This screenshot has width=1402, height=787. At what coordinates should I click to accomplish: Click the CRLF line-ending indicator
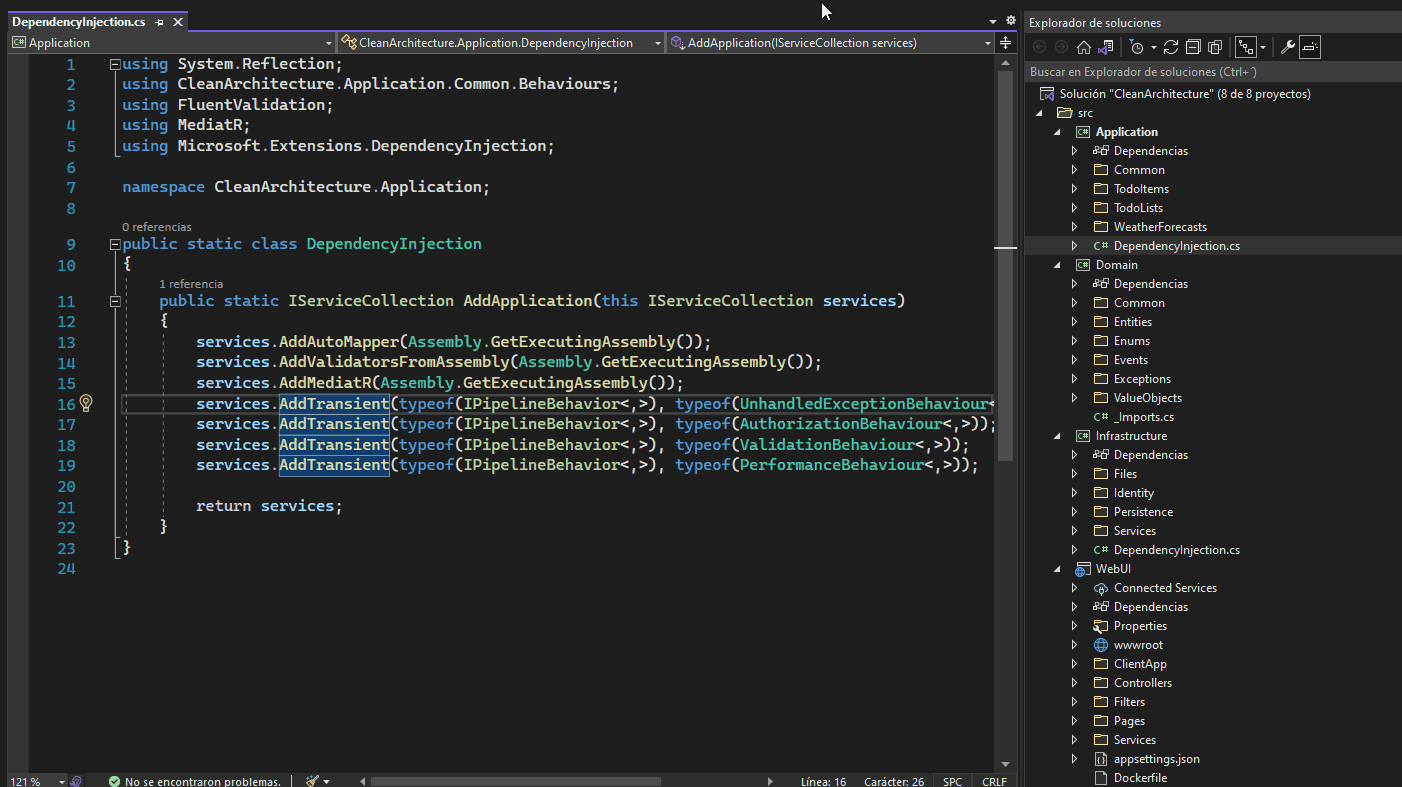click(994, 780)
